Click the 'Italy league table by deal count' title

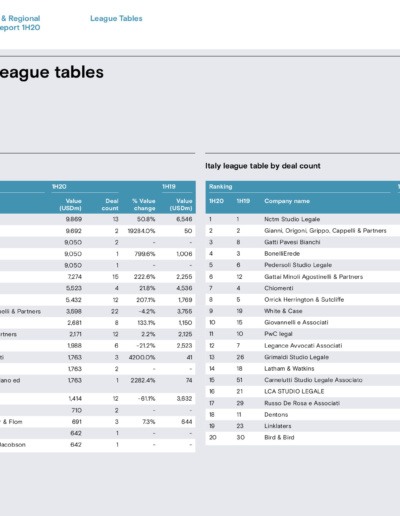coord(263,166)
